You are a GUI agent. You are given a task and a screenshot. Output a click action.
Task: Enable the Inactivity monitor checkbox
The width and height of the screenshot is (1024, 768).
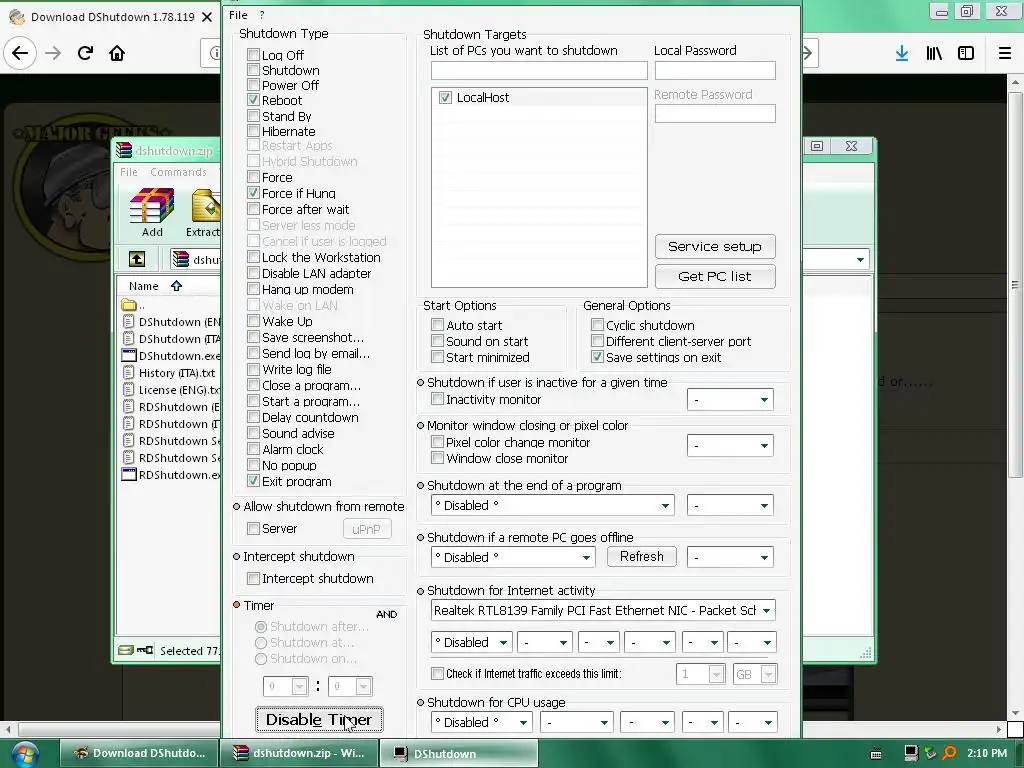[x=438, y=398]
